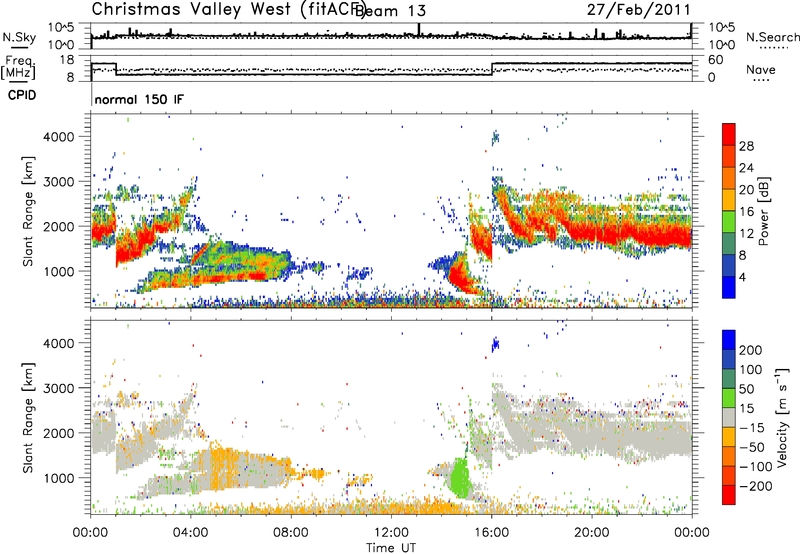The image size is (800, 554).
Task: Click the date "27/Feb/2011"
Action: [639, 10]
